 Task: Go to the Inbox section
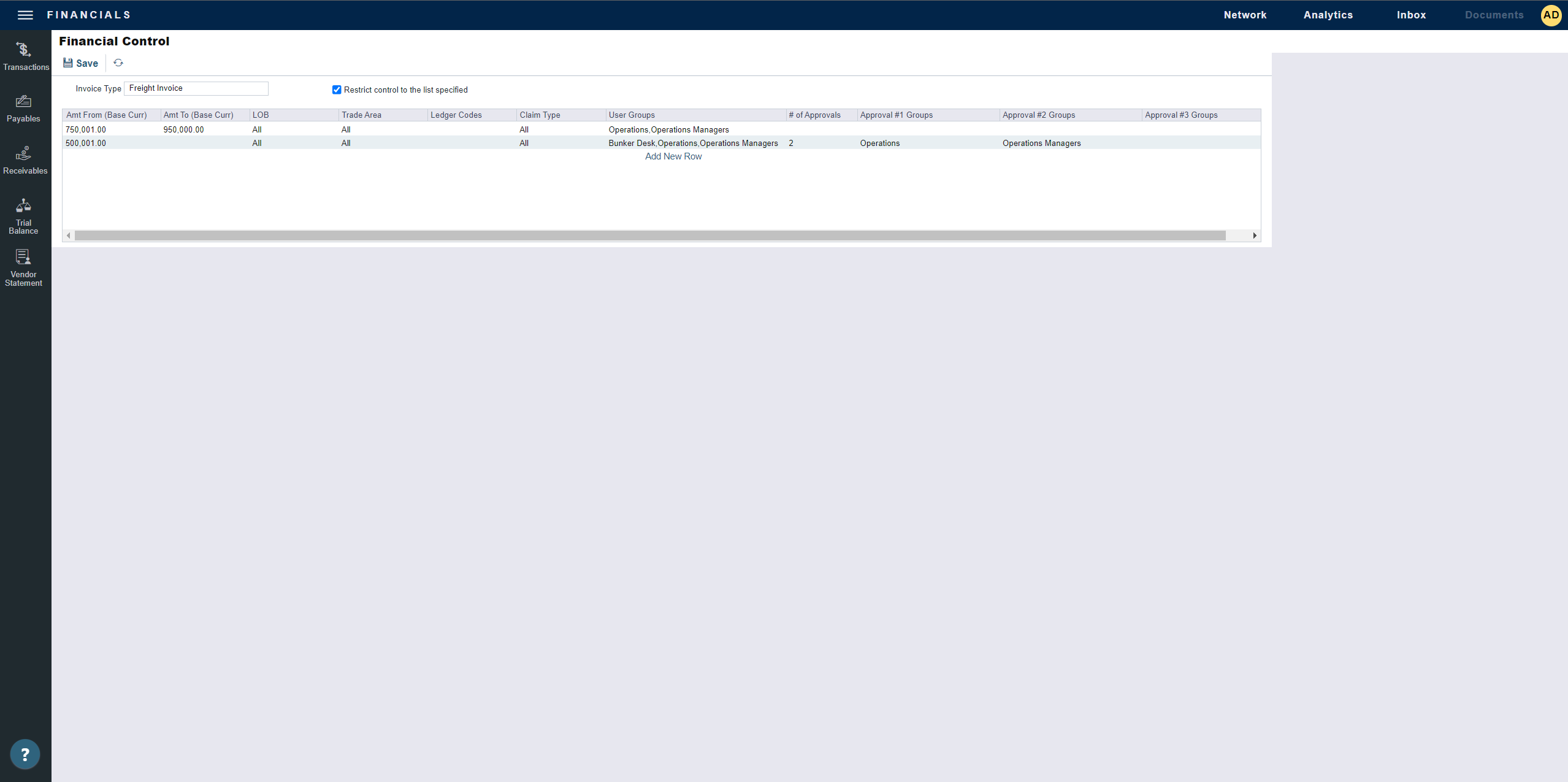1411,15
